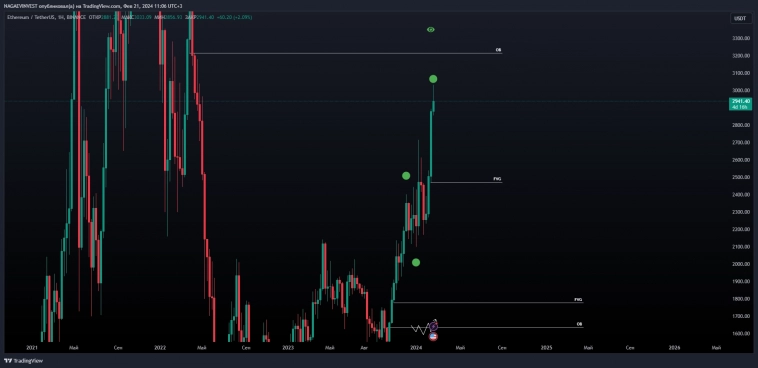Click the 1800.00 price axis label

click(741, 299)
